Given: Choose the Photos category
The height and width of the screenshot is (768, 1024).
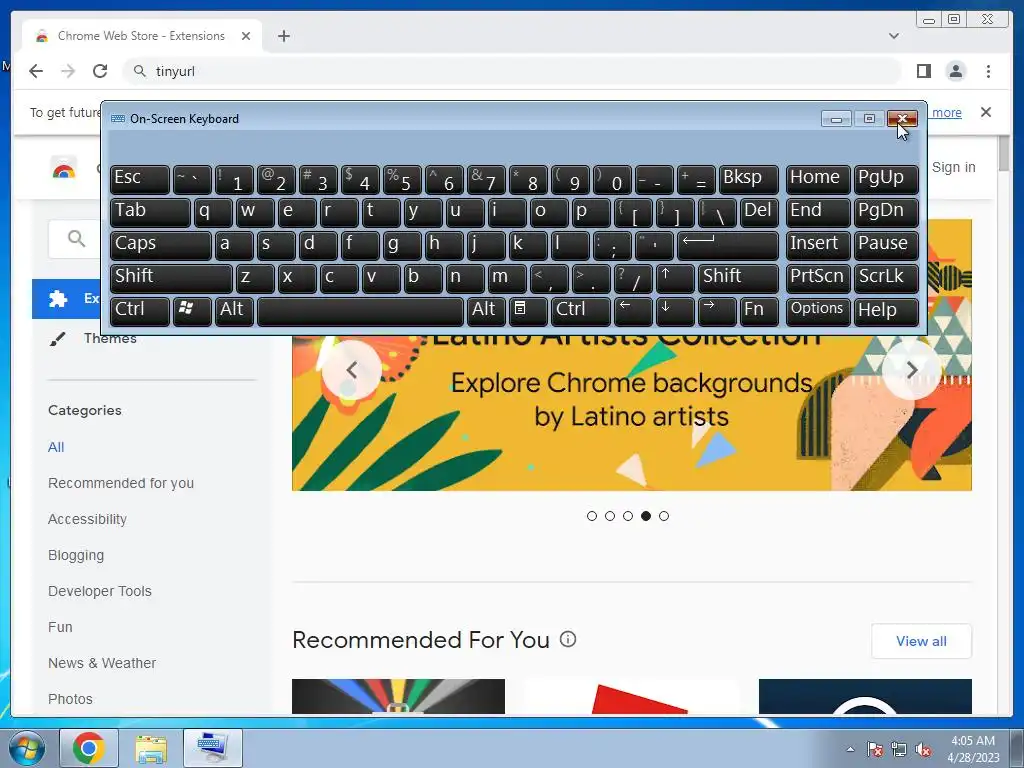Looking at the screenshot, I should point(70,699).
